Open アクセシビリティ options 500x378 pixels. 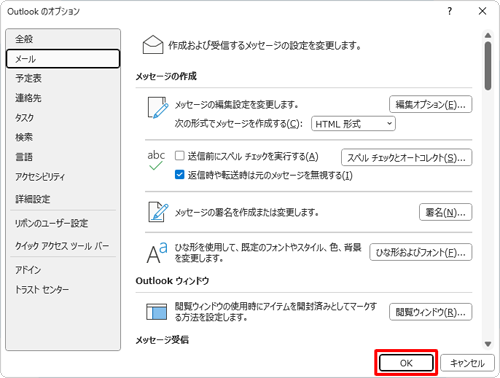coord(63,176)
